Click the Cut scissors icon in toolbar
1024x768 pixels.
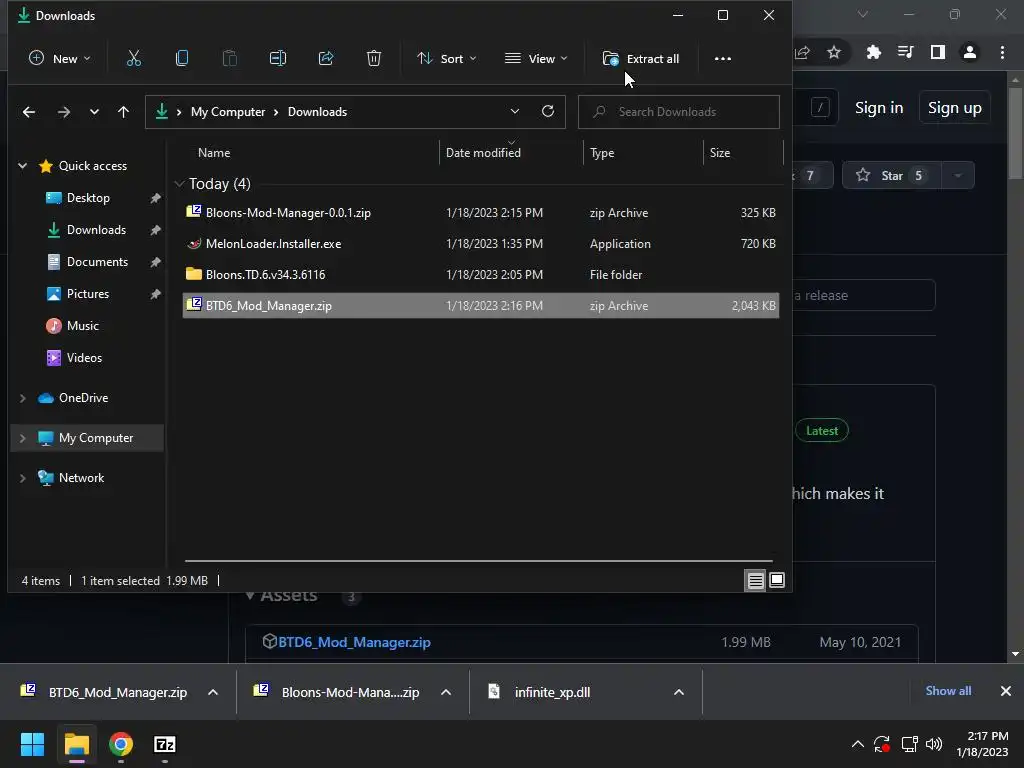pos(134,59)
